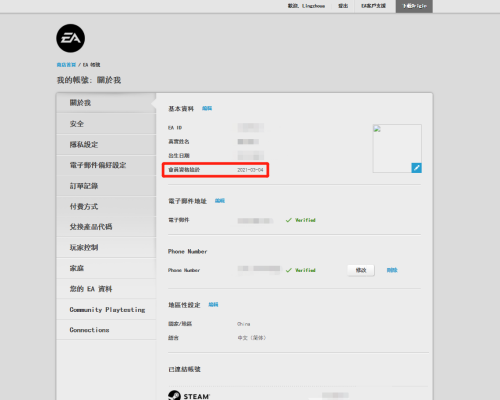Click the Verified status beside Phone Number
This screenshot has height=400, width=500.
(x=301, y=270)
